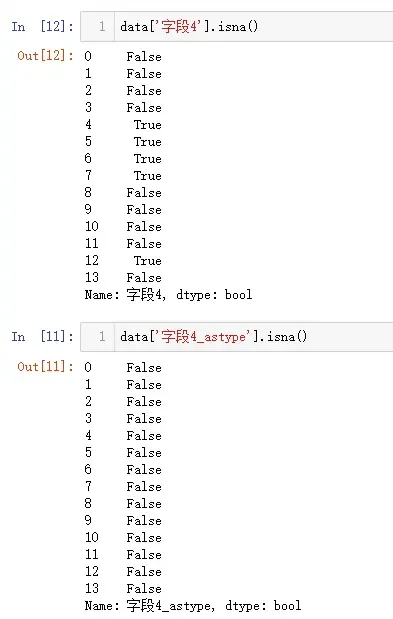Click the 字段4_astype isna code cell
Viewport: 393px width, 619px height.
pyautogui.click(x=237, y=337)
